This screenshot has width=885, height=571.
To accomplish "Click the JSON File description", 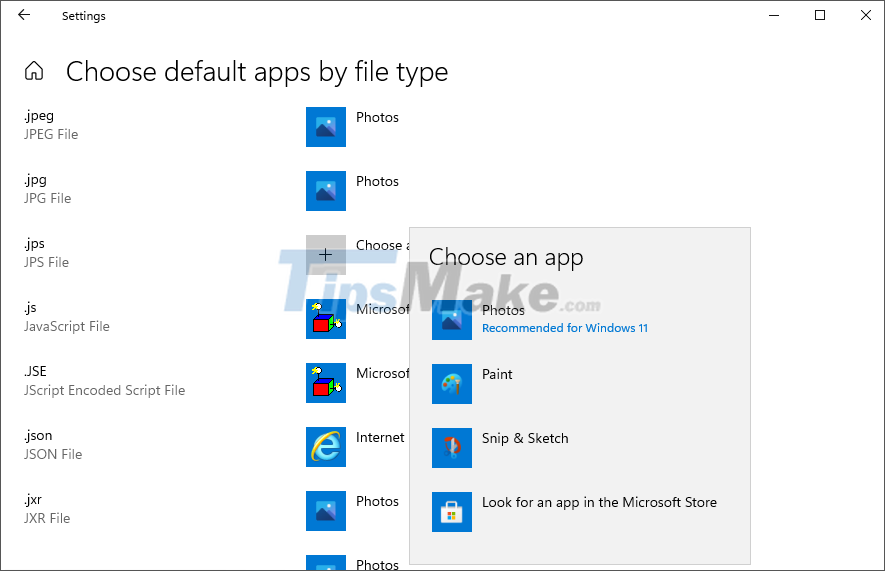I will pyautogui.click(x=53, y=454).
